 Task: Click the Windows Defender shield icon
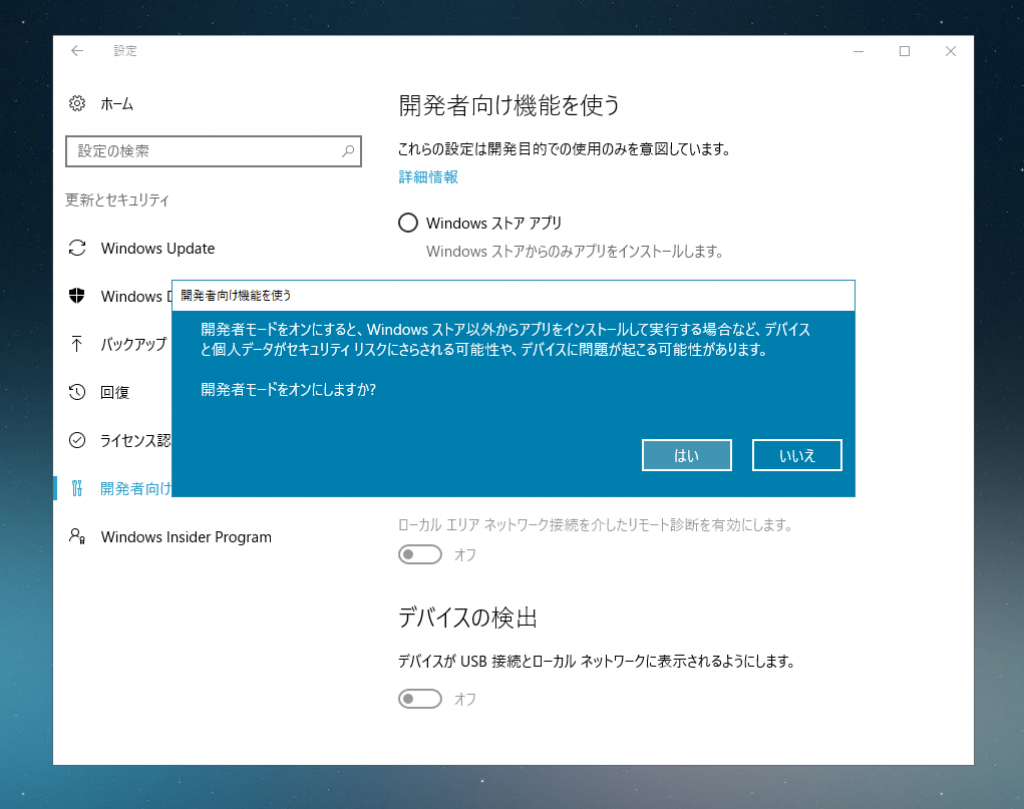(77, 296)
